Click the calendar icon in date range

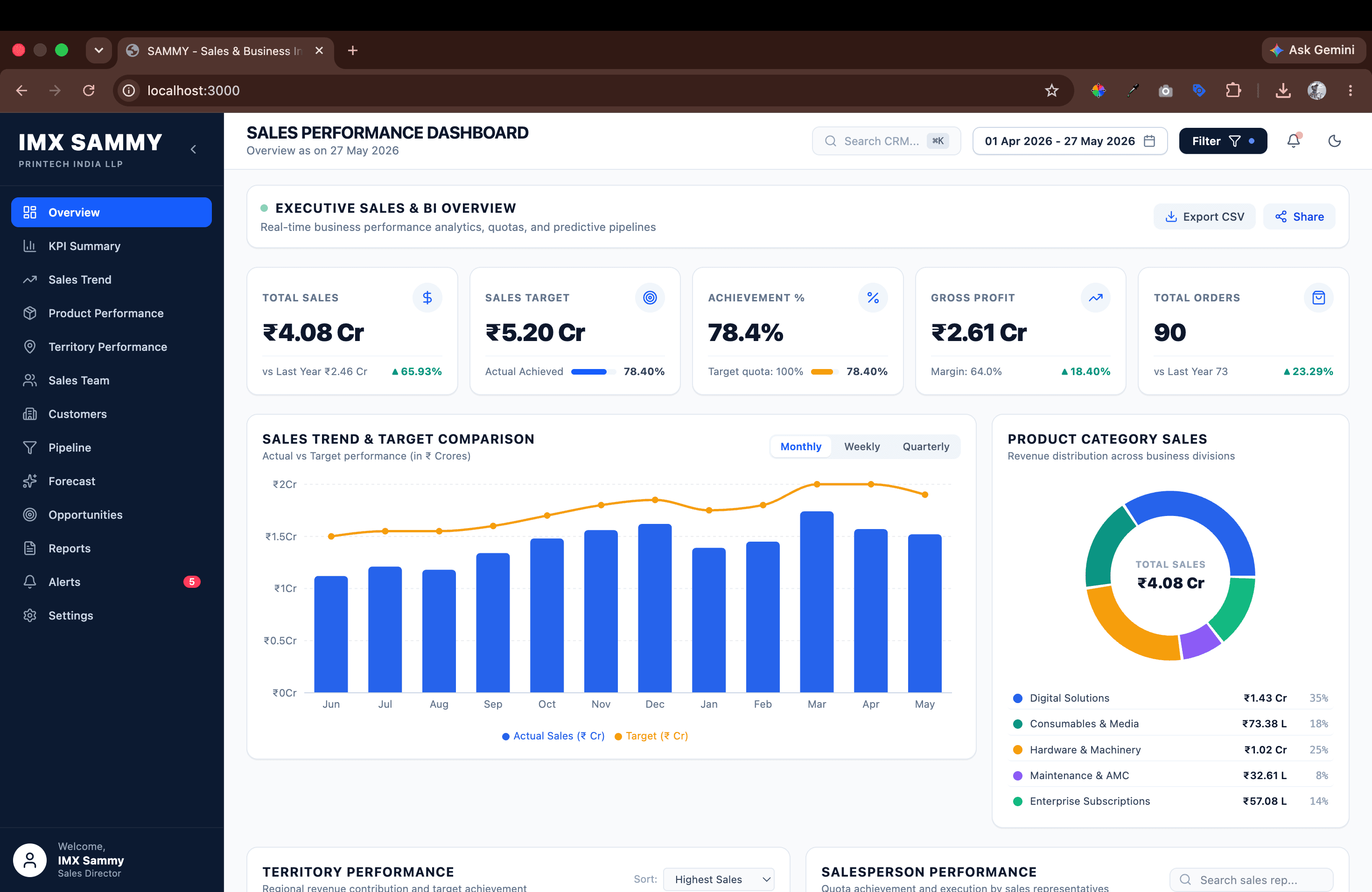point(1149,141)
